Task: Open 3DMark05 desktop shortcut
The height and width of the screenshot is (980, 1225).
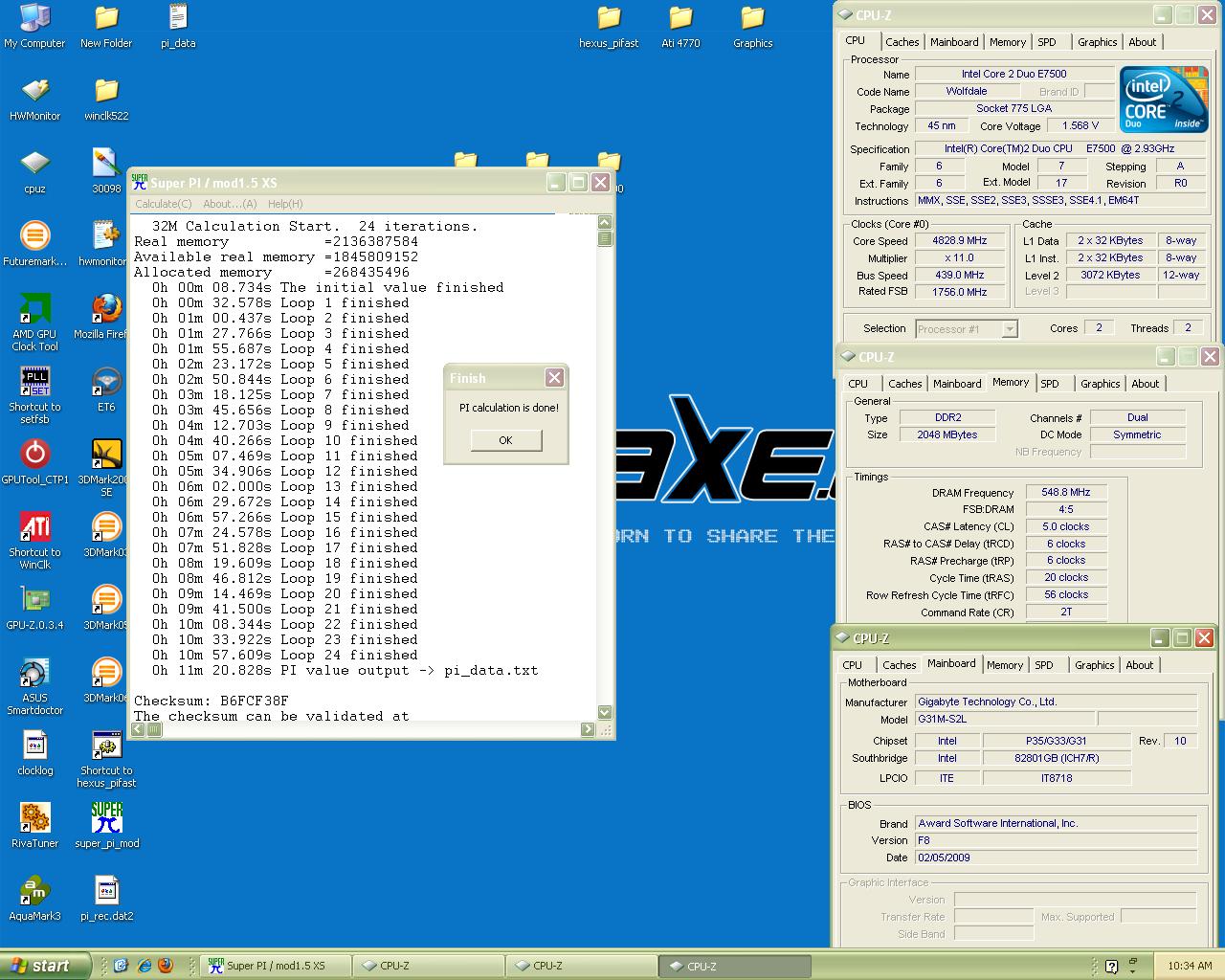Action: (106, 608)
